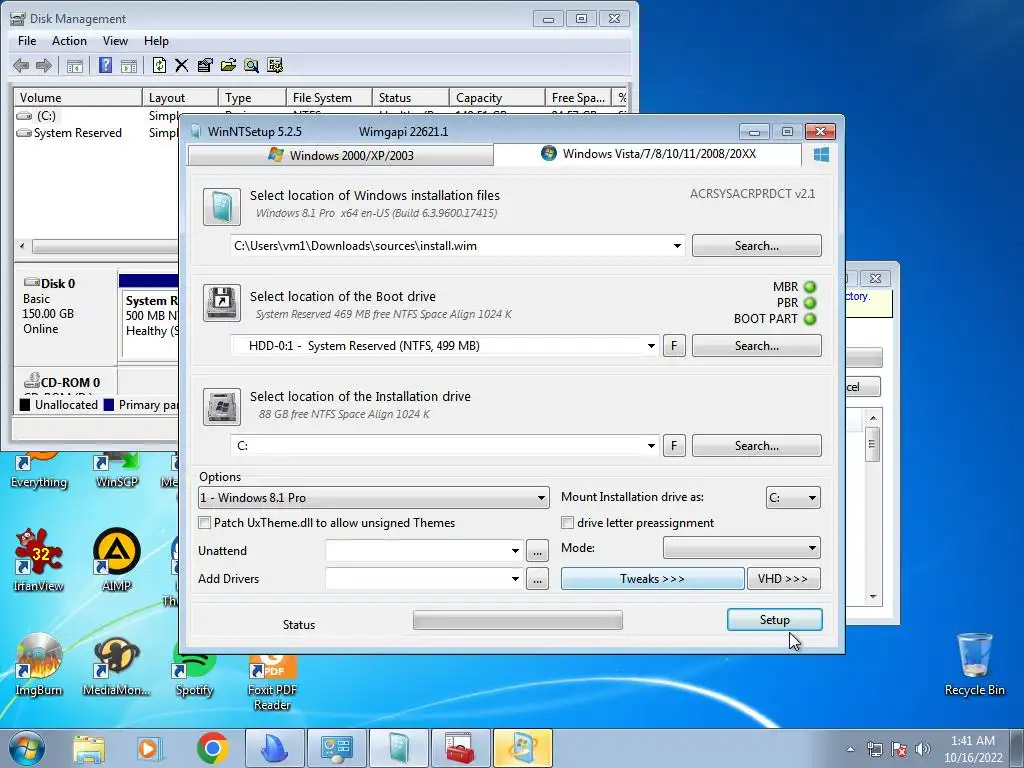This screenshot has height=768, width=1024.
Task: Click the open folder icon in Disk Management toolbar
Action: pyautogui.click(x=228, y=65)
